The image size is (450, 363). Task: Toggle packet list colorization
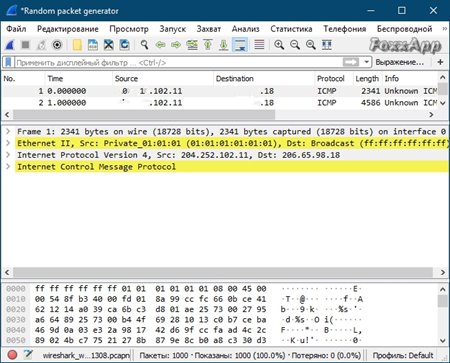259,45
